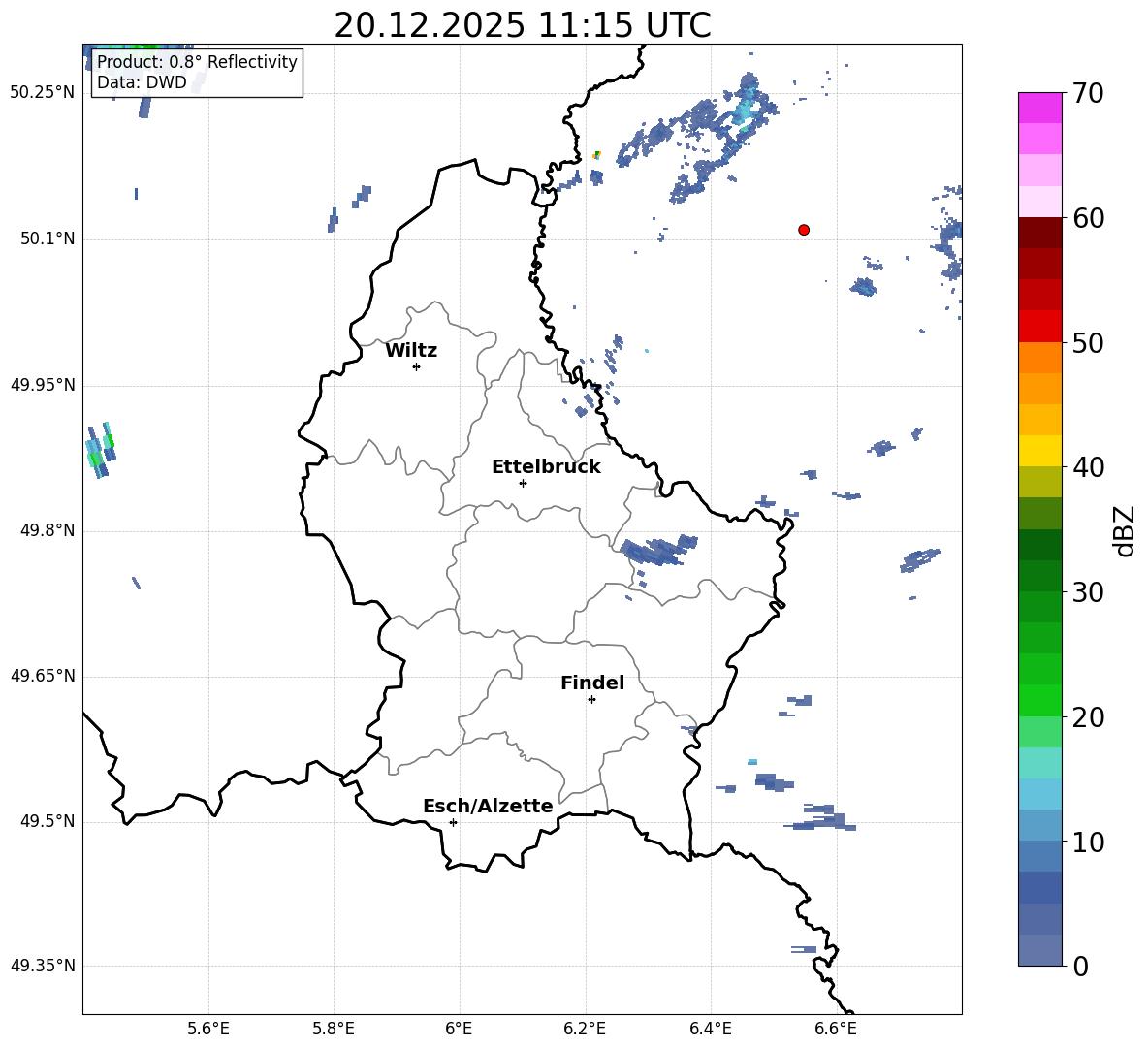The image size is (1148, 1048).
Task: Click the 50 tick on colorbar
Action: coord(1088,342)
